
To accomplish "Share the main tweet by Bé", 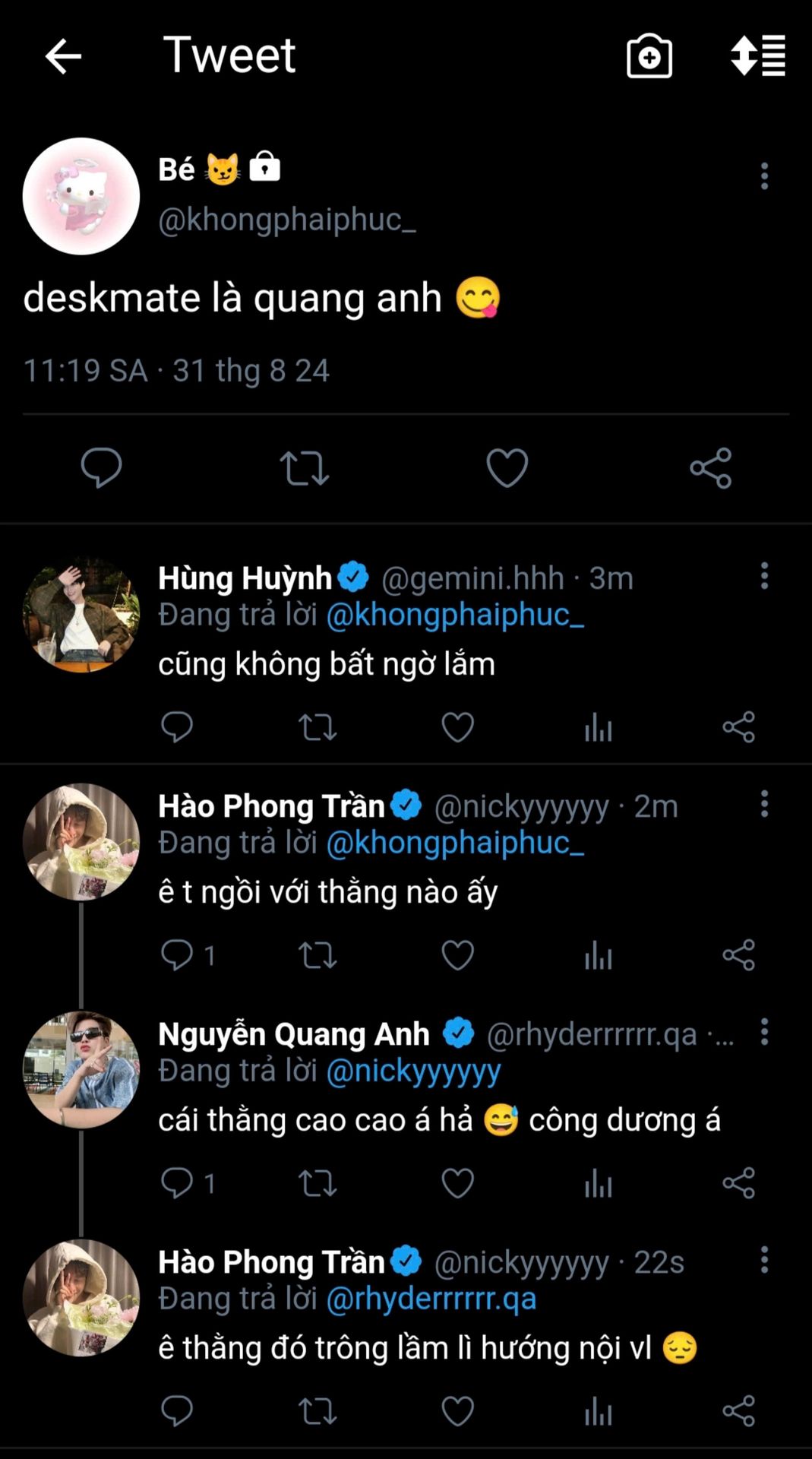I will [710, 467].
